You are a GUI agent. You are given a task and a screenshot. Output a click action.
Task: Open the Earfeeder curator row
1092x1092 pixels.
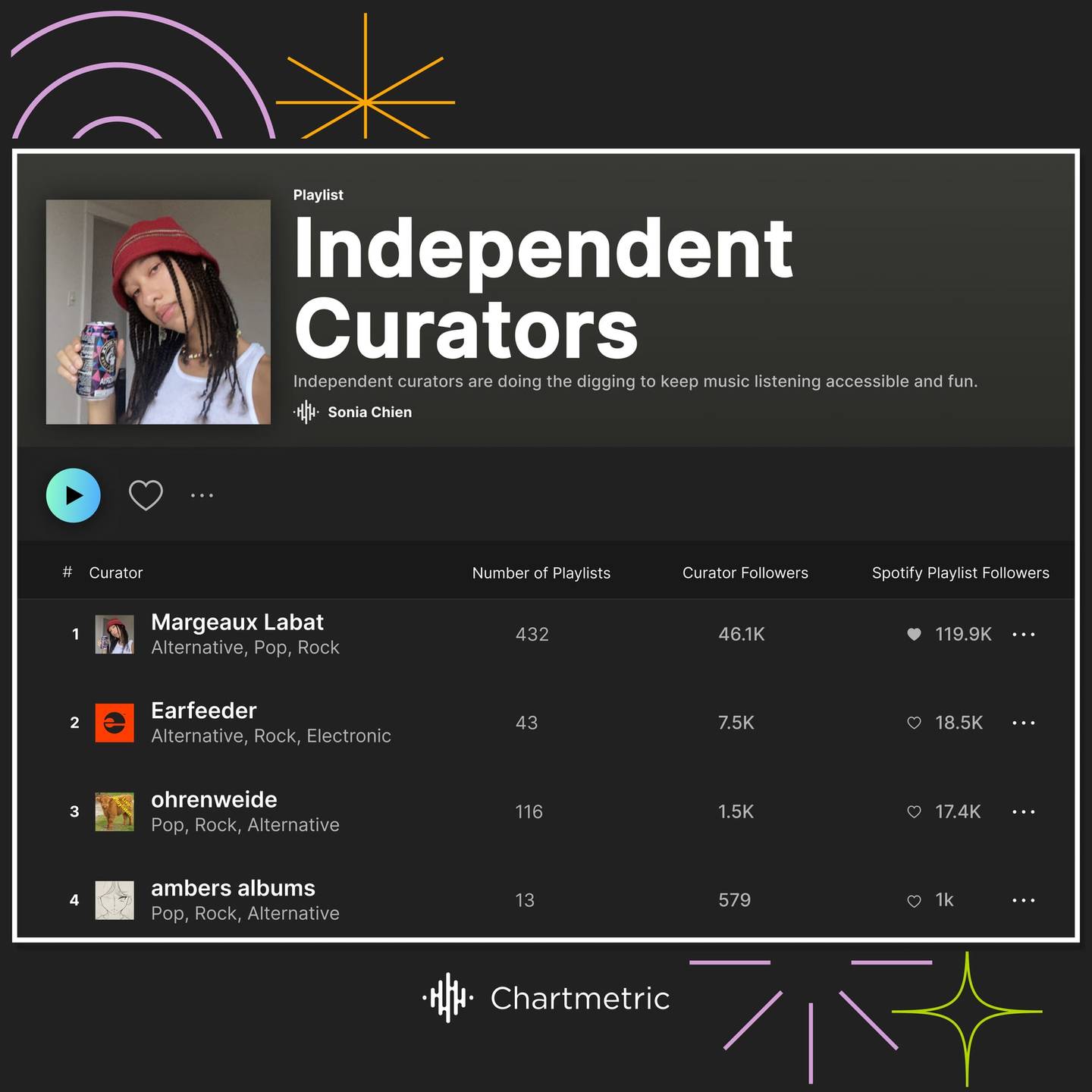[x=546, y=723]
